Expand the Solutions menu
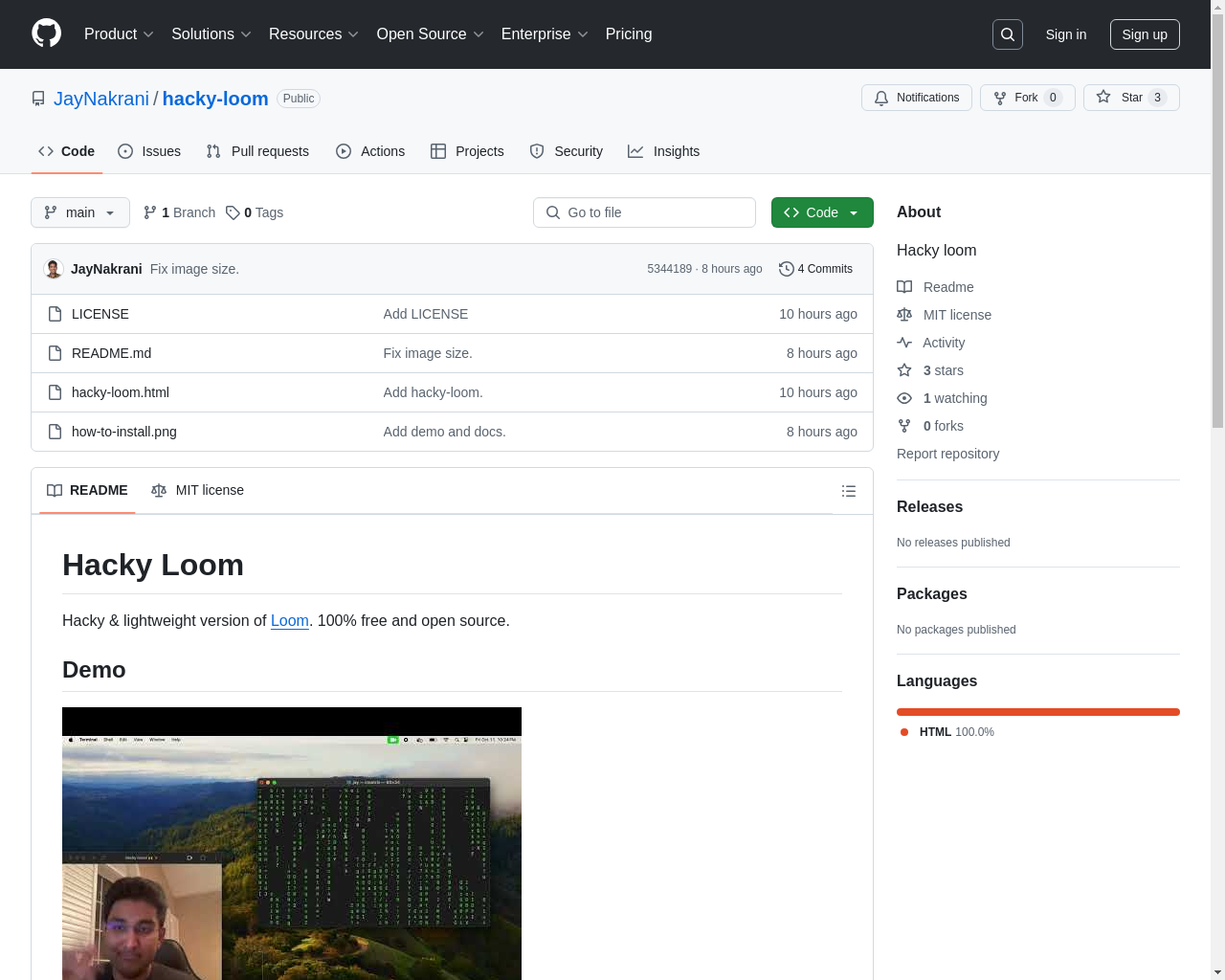 coord(212,34)
